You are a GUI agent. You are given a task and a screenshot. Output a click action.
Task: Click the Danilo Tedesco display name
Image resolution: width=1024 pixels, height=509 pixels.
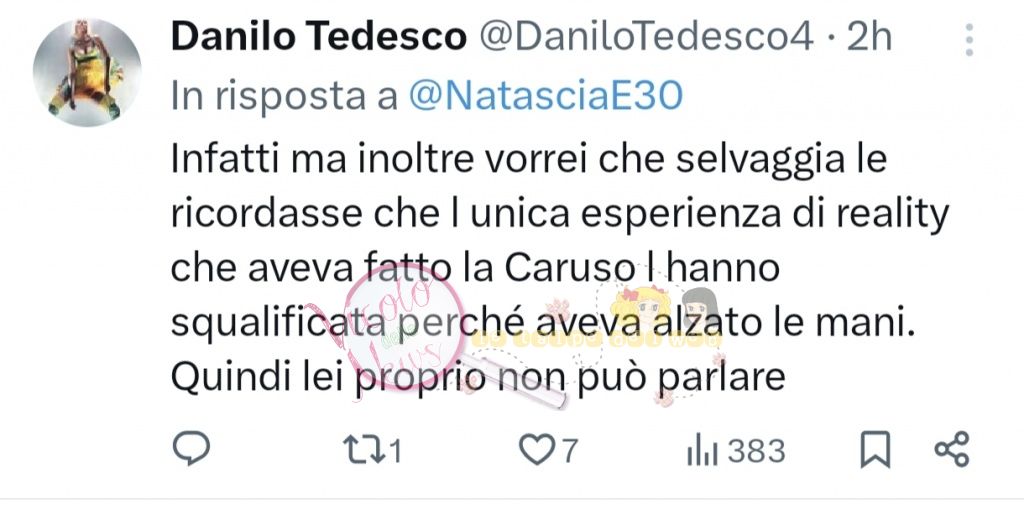coord(319,37)
